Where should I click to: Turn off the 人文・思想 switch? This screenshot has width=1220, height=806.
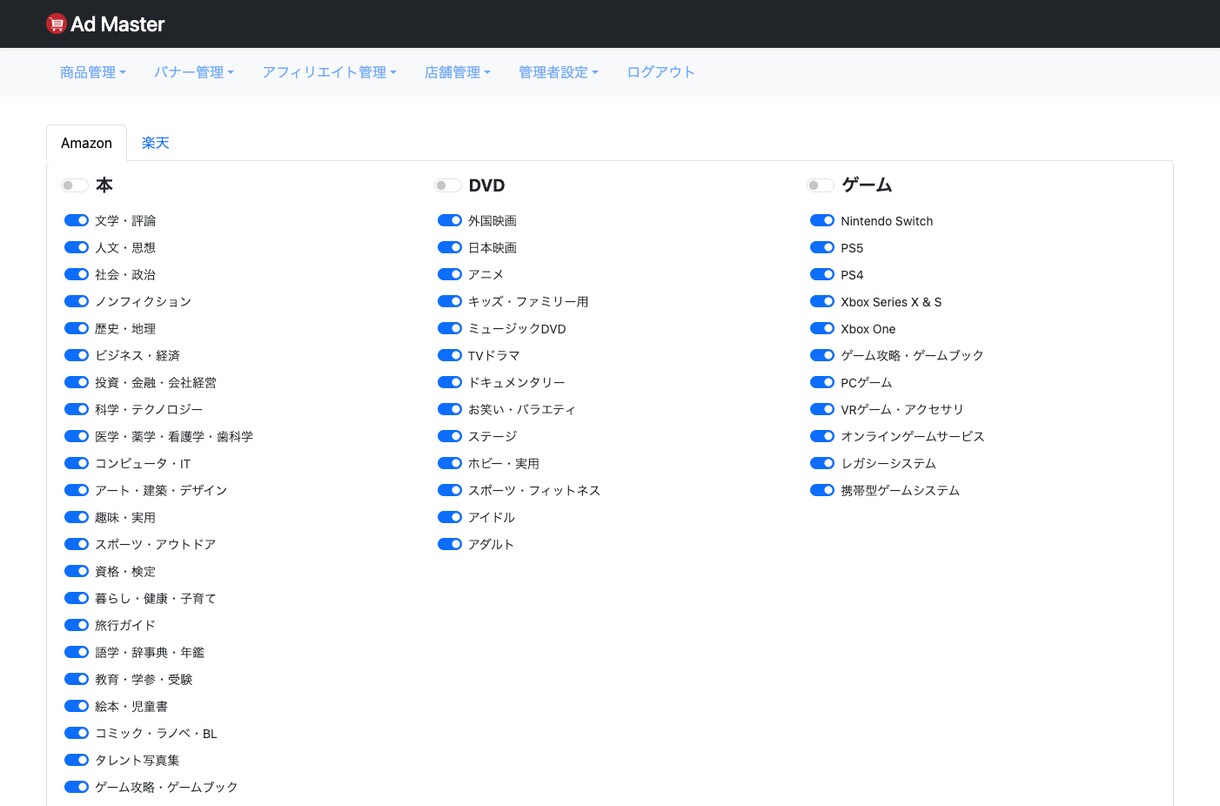pos(77,247)
